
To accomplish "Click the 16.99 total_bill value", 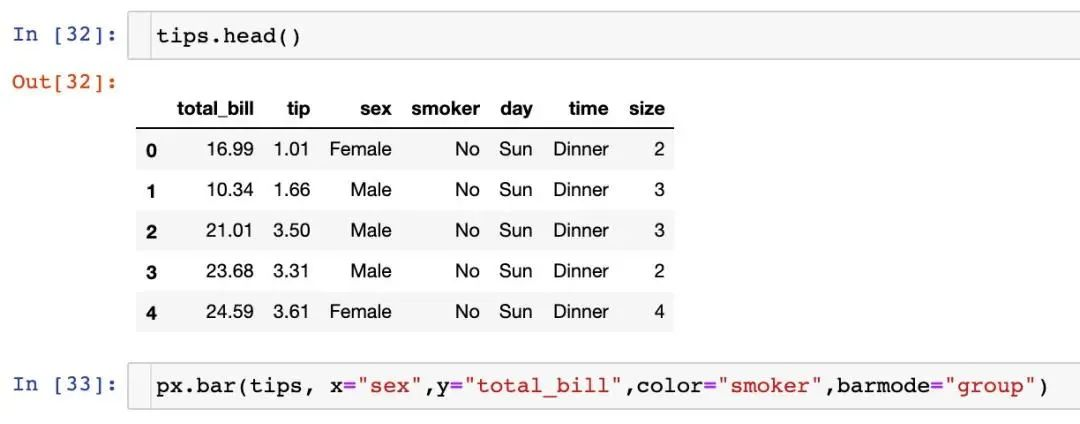I will [x=229, y=149].
